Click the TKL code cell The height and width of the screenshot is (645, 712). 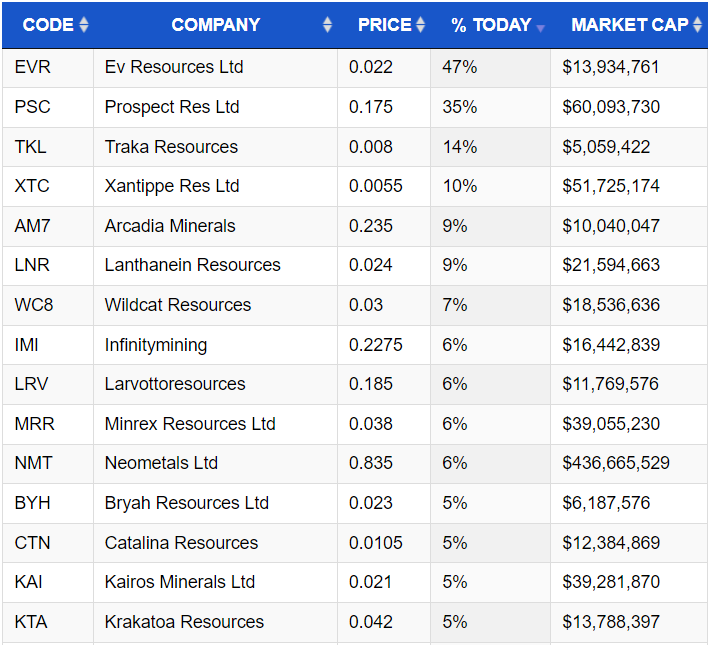pos(31,147)
